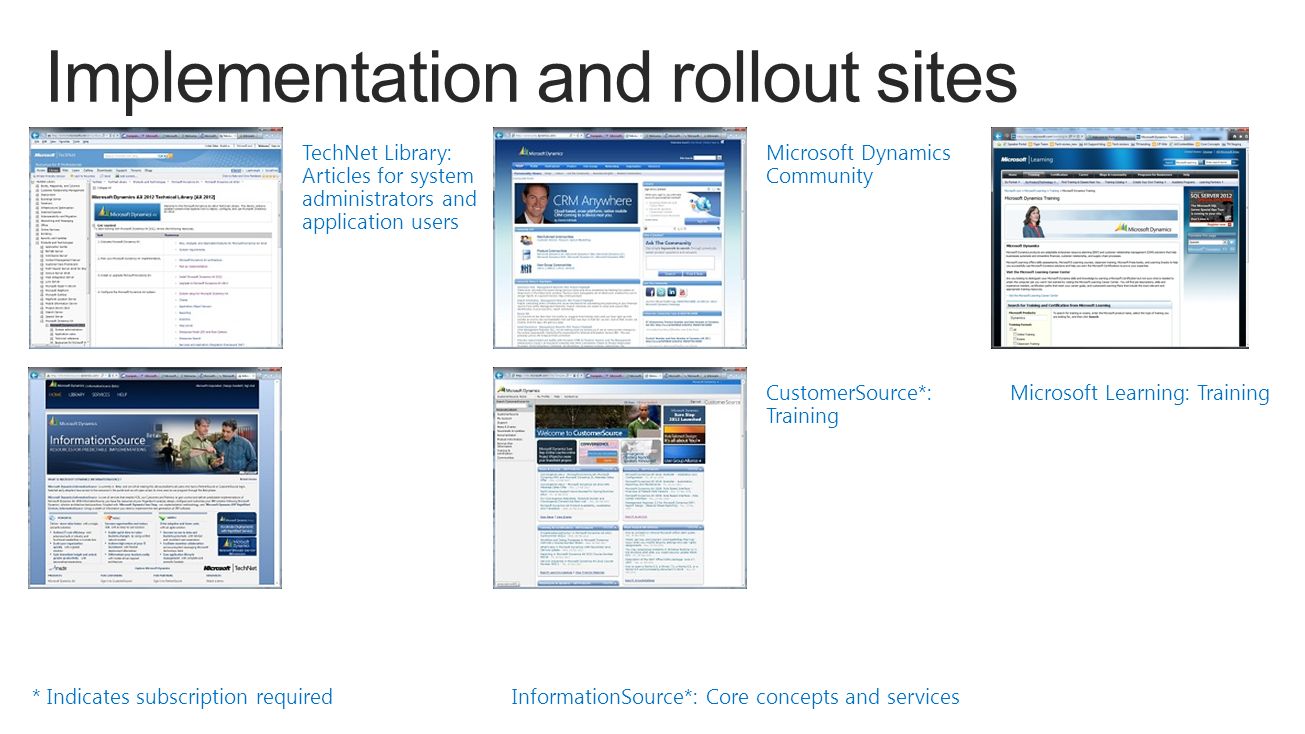This screenshot has height=734, width=1305.
Task: Select HOME in InformationSource navigation bar
Action: pos(55,395)
